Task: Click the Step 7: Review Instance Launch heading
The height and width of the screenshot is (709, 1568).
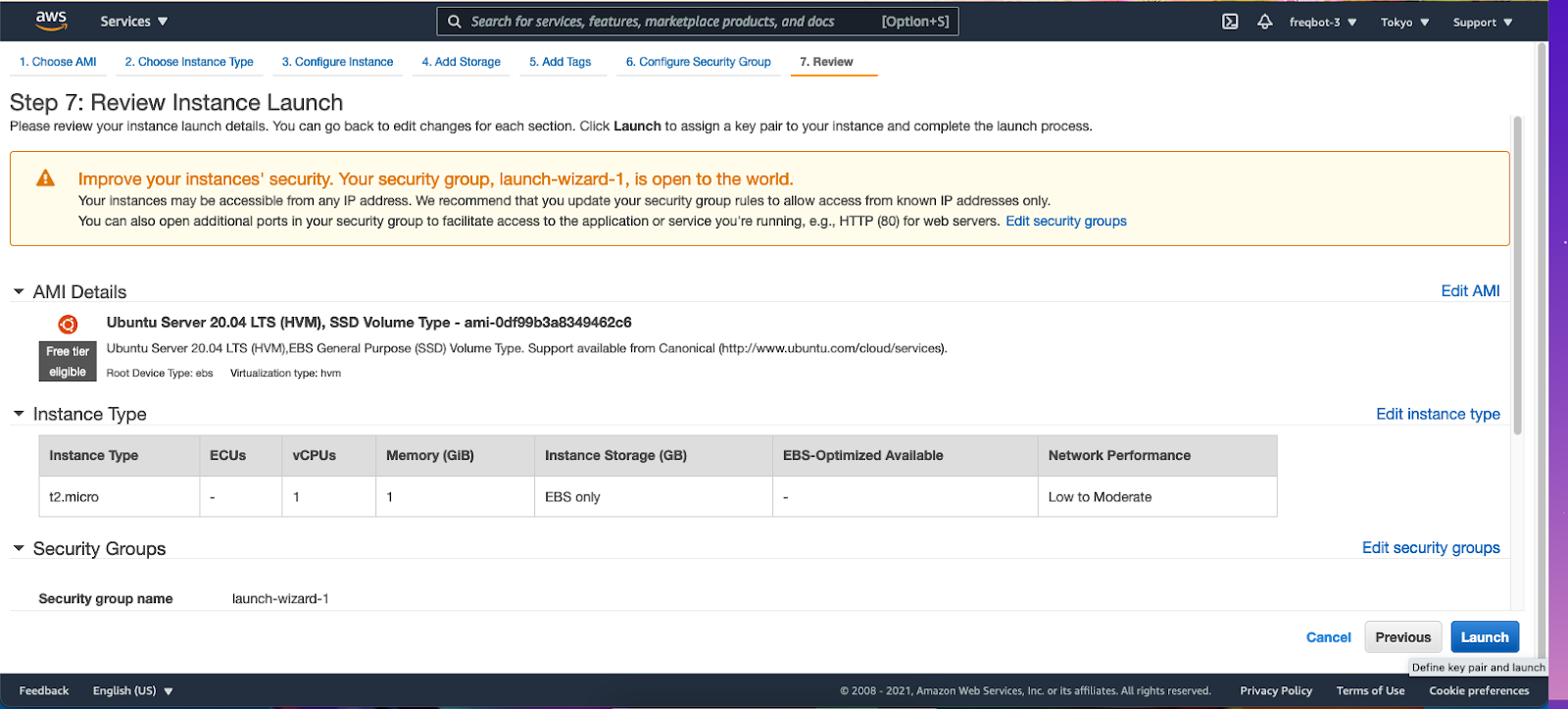Action: tap(176, 103)
